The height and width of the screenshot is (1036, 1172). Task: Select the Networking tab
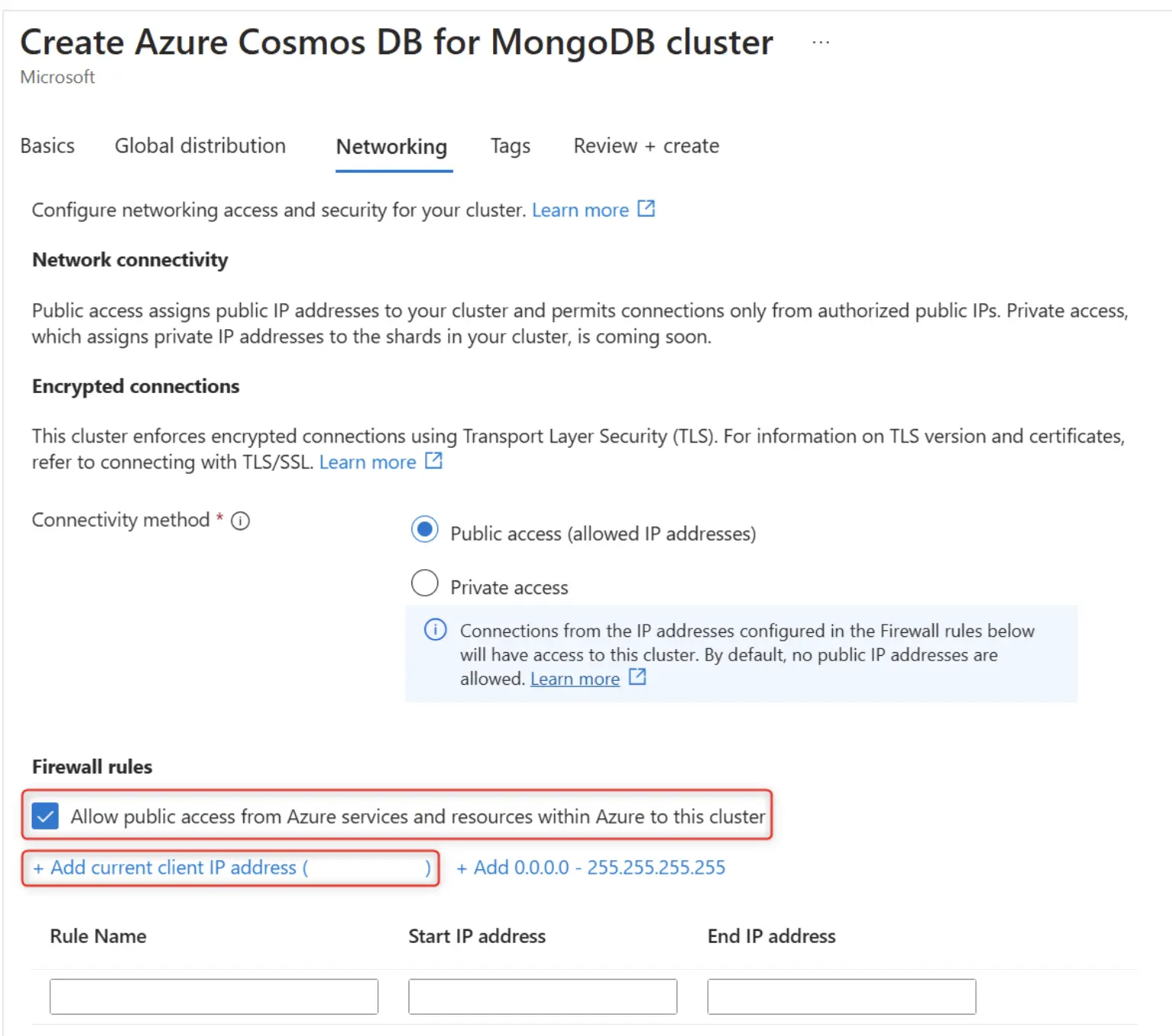pos(392,147)
